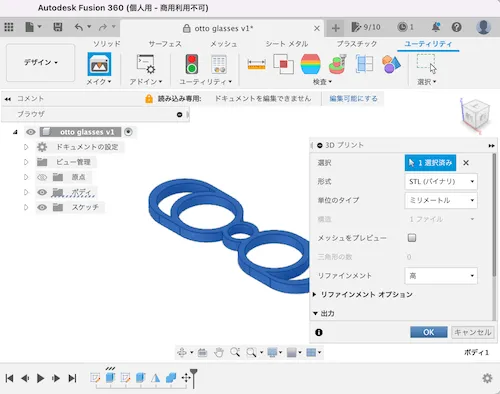Screen dimensions: 500x394
Task: Switch to the ユーティリティ tab
Action: (x=428, y=44)
